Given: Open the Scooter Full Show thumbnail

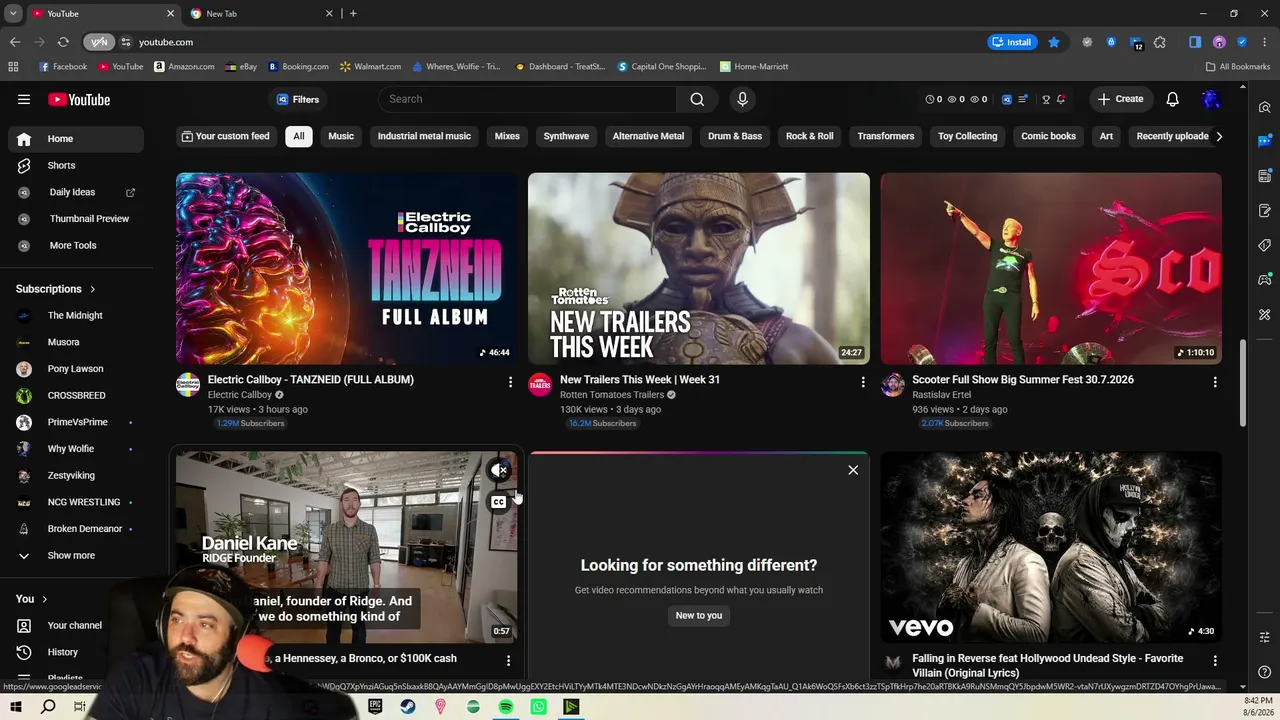Looking at the screenshot, I should click(1051, 269).
